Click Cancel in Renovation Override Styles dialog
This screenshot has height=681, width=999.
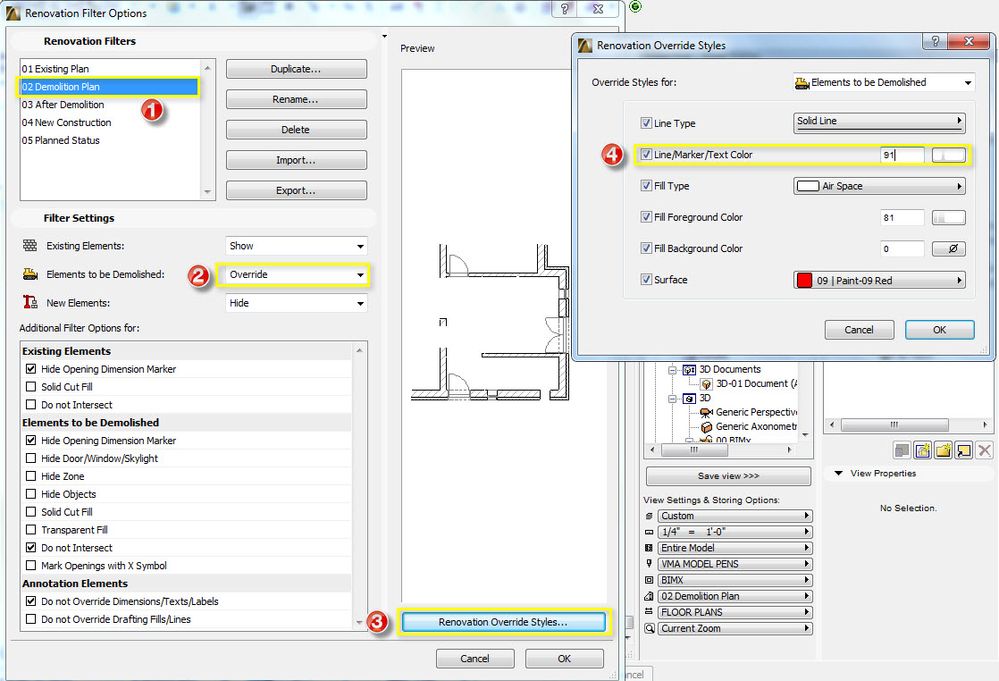tap(859, 330)
